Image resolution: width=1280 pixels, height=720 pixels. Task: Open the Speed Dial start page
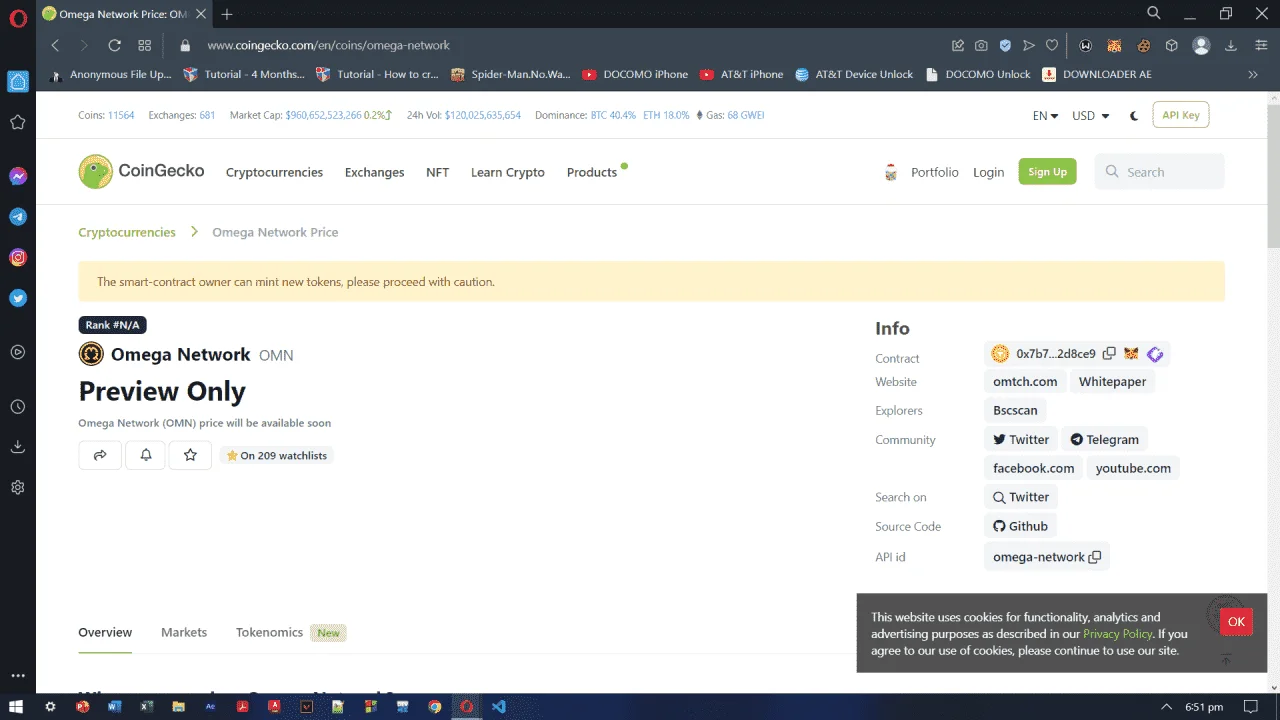pyautogui.click(x=144, y=45)
